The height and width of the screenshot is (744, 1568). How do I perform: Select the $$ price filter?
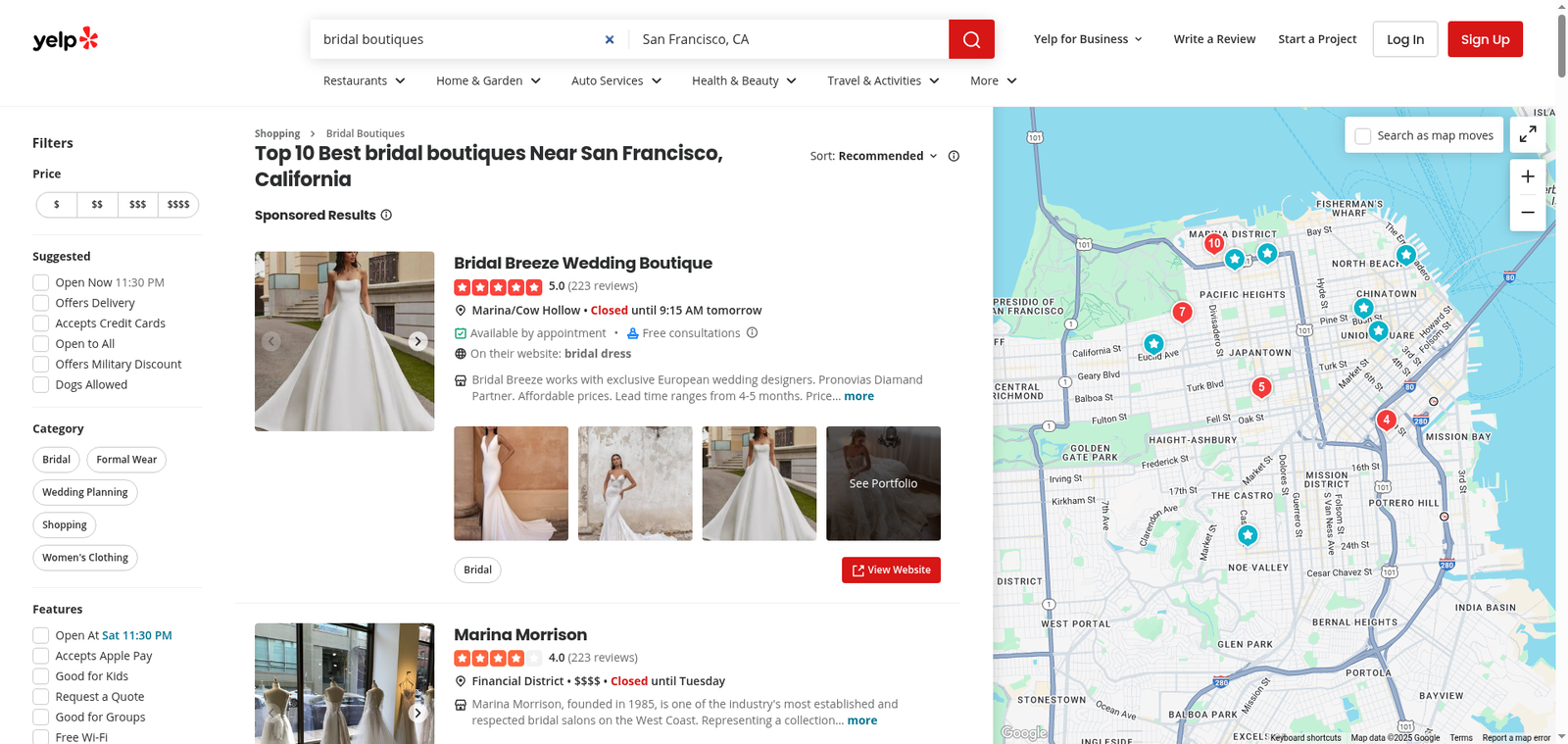pyautogui.click(x=97, y=205)
